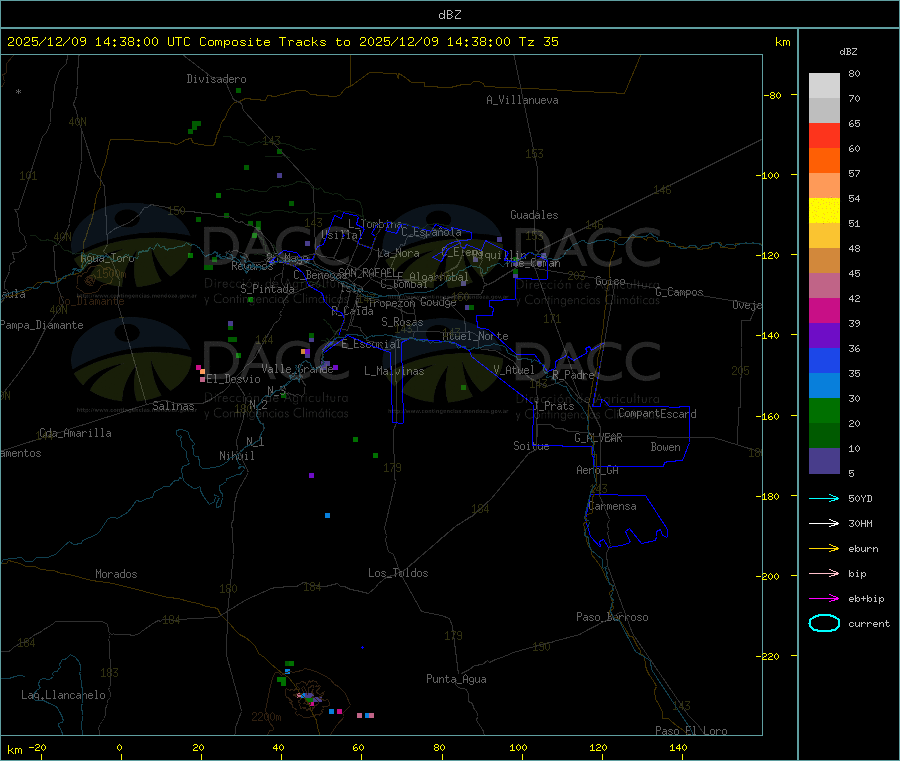
Task: Click the Composite Tracks timestamp header text
Action: [283, 42]
